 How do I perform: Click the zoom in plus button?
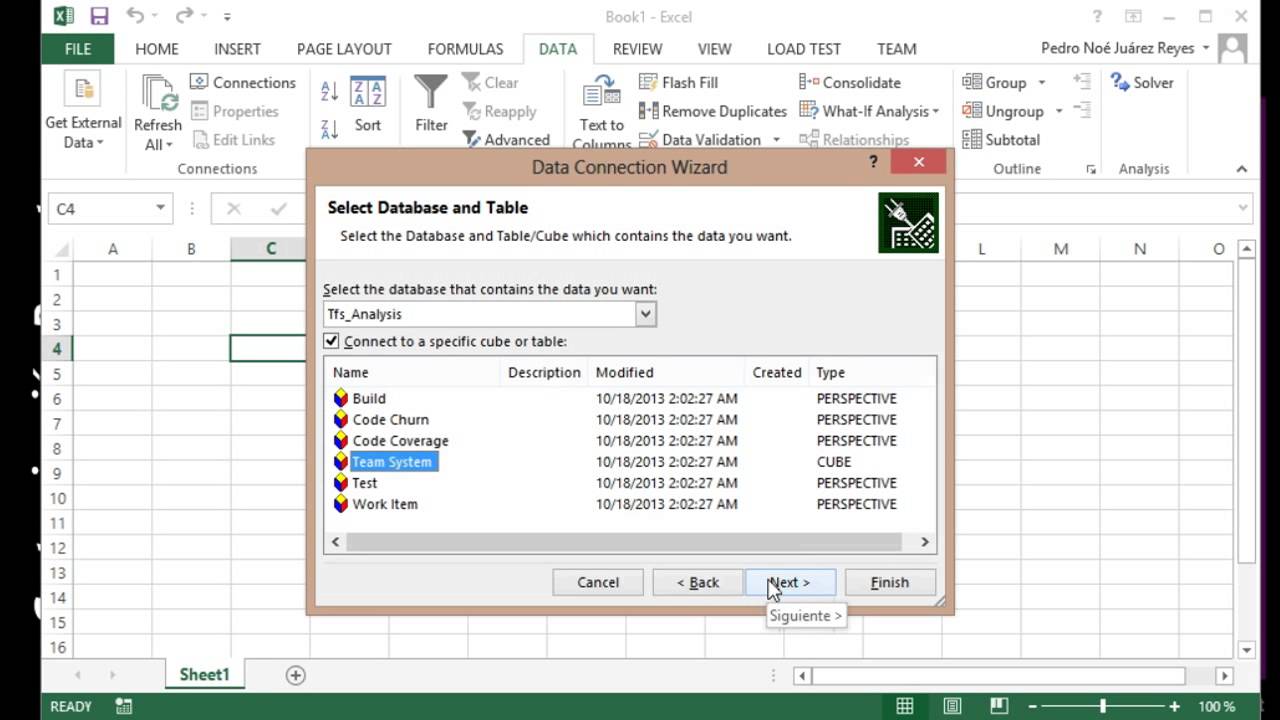point(1177,706)
